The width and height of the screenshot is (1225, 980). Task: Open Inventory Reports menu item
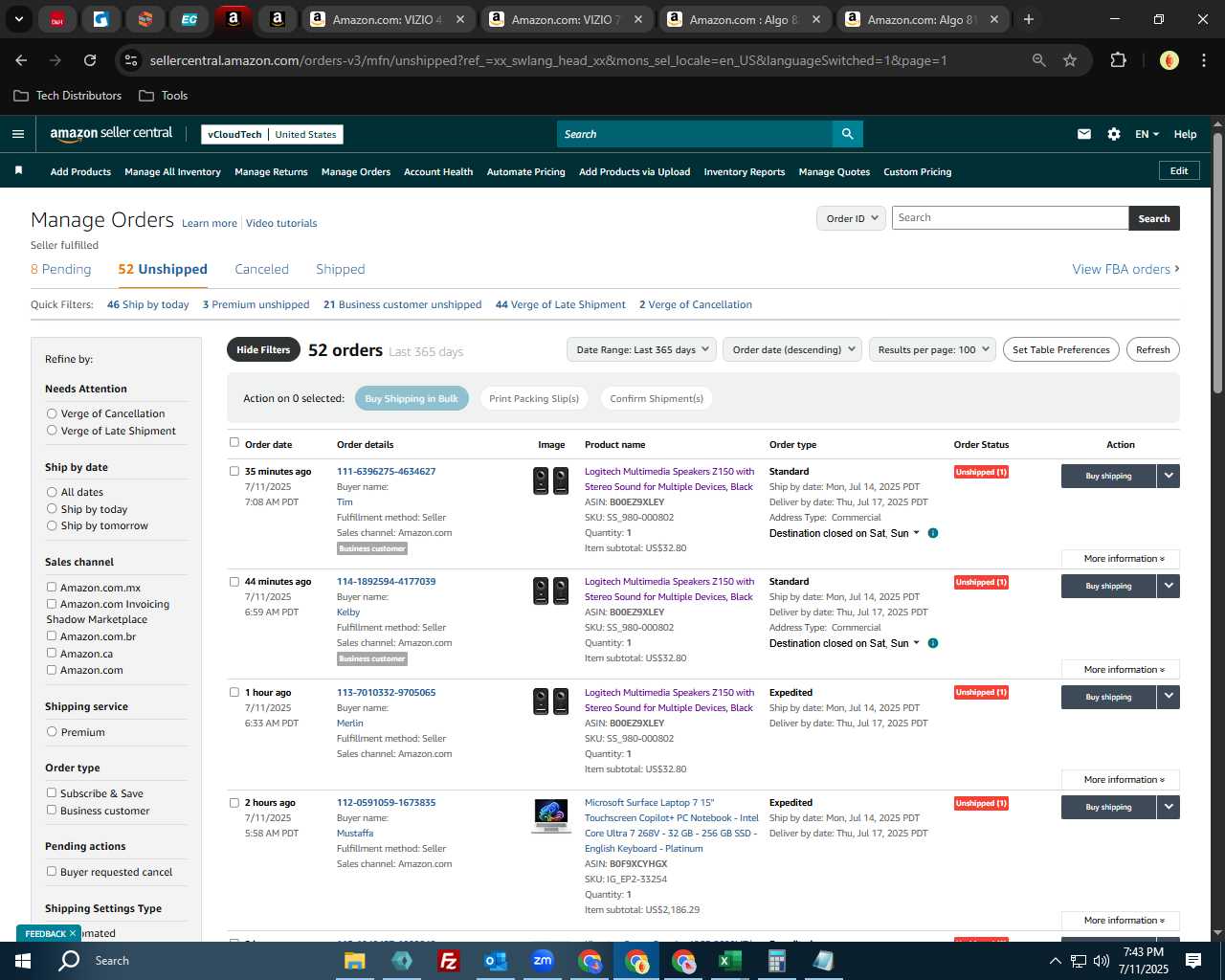tap(744, 172)
